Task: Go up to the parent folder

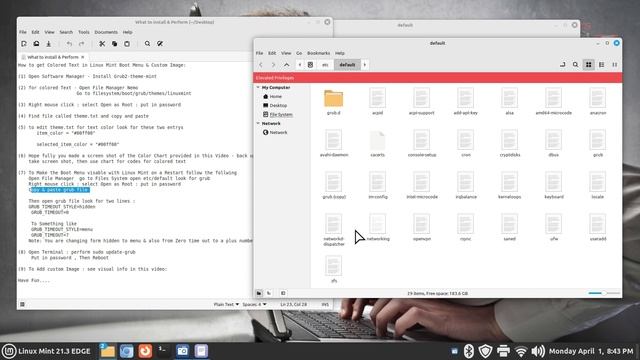Action: pos(287,65)
